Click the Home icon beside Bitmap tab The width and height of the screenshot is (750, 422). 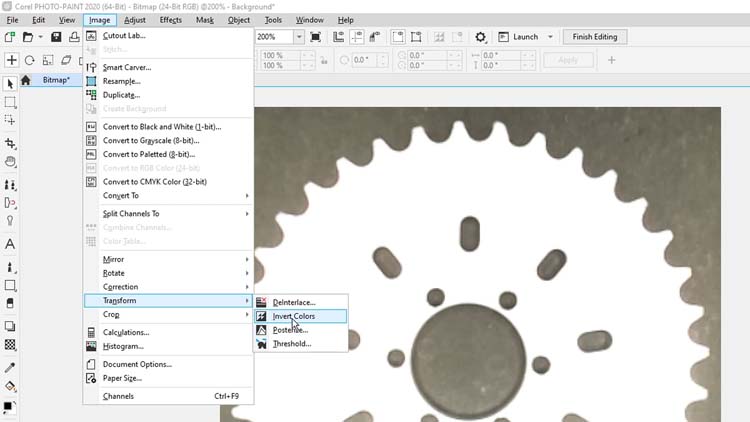25,80
